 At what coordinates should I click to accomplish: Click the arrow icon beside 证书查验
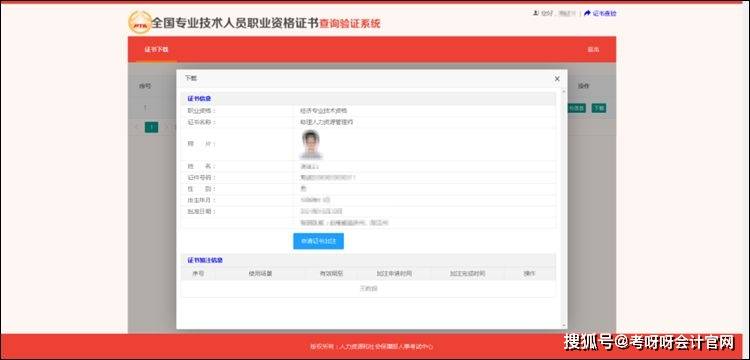(x=587, y=13)
